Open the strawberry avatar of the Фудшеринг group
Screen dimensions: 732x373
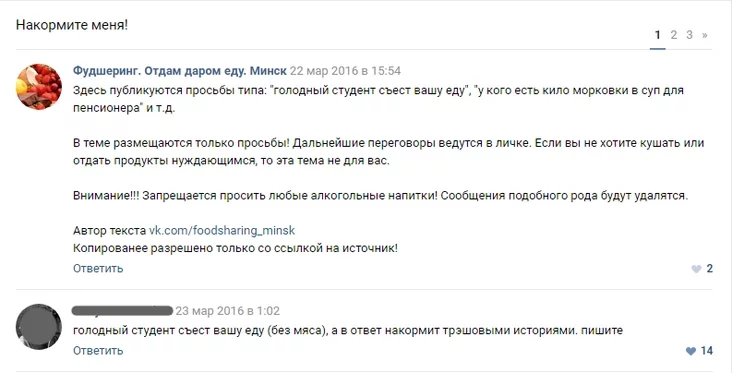(39, 87)
